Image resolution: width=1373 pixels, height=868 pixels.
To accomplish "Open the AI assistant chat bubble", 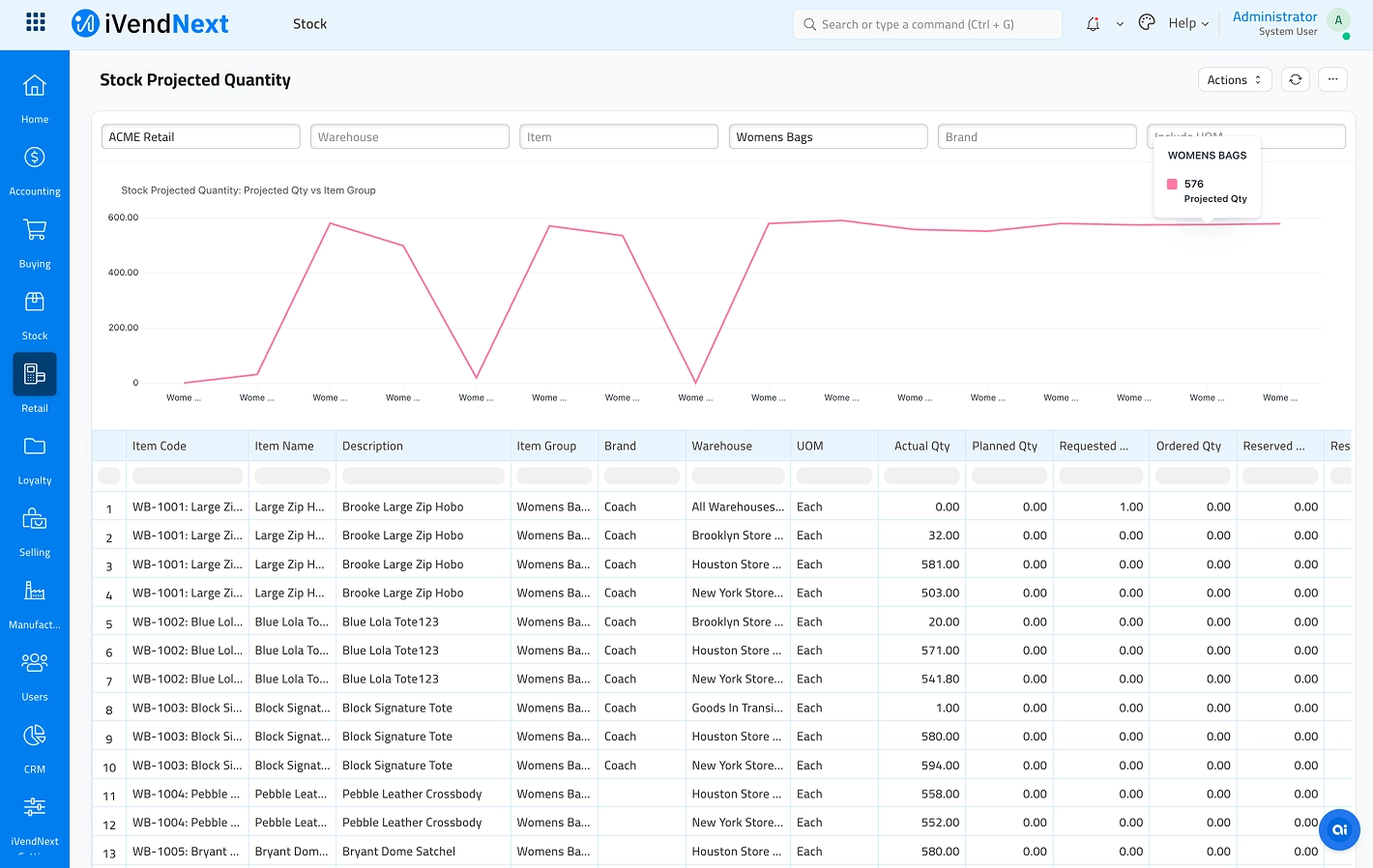I will (1339, 829).
